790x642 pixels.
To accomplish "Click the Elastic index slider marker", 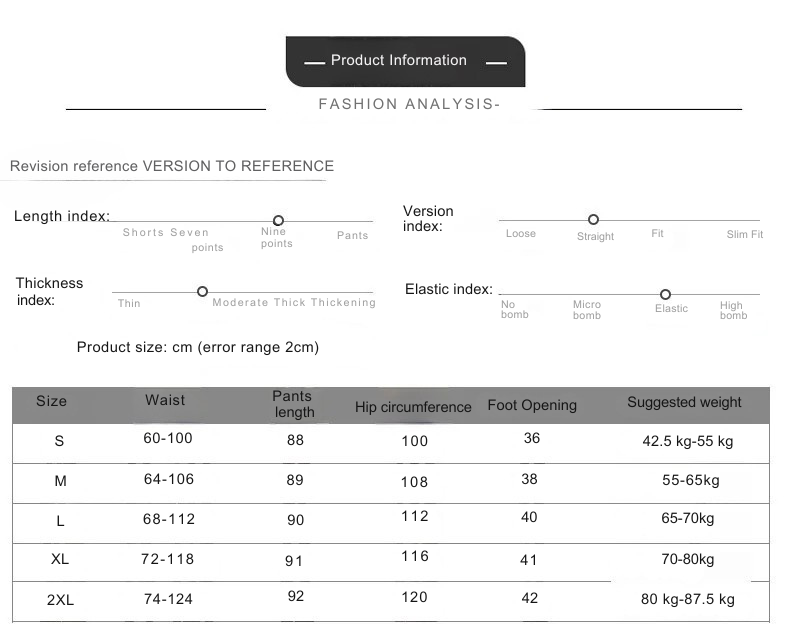I will coord(665,294).
